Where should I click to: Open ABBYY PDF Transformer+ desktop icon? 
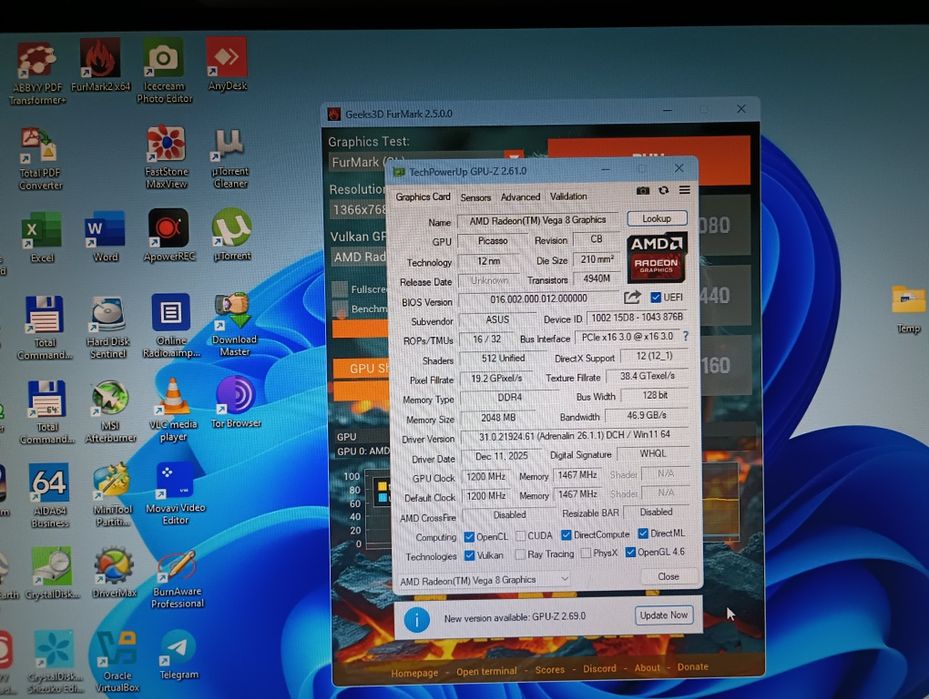(37, 72)
